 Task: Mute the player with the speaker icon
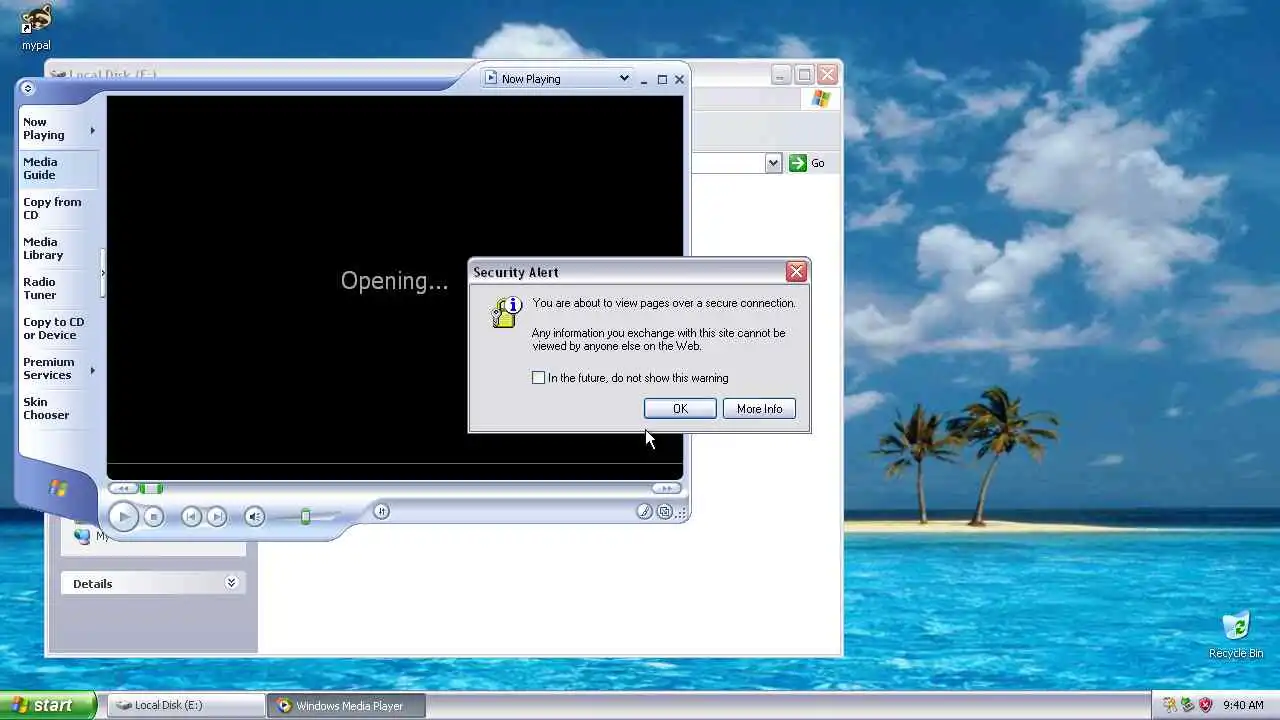(254, 516)
